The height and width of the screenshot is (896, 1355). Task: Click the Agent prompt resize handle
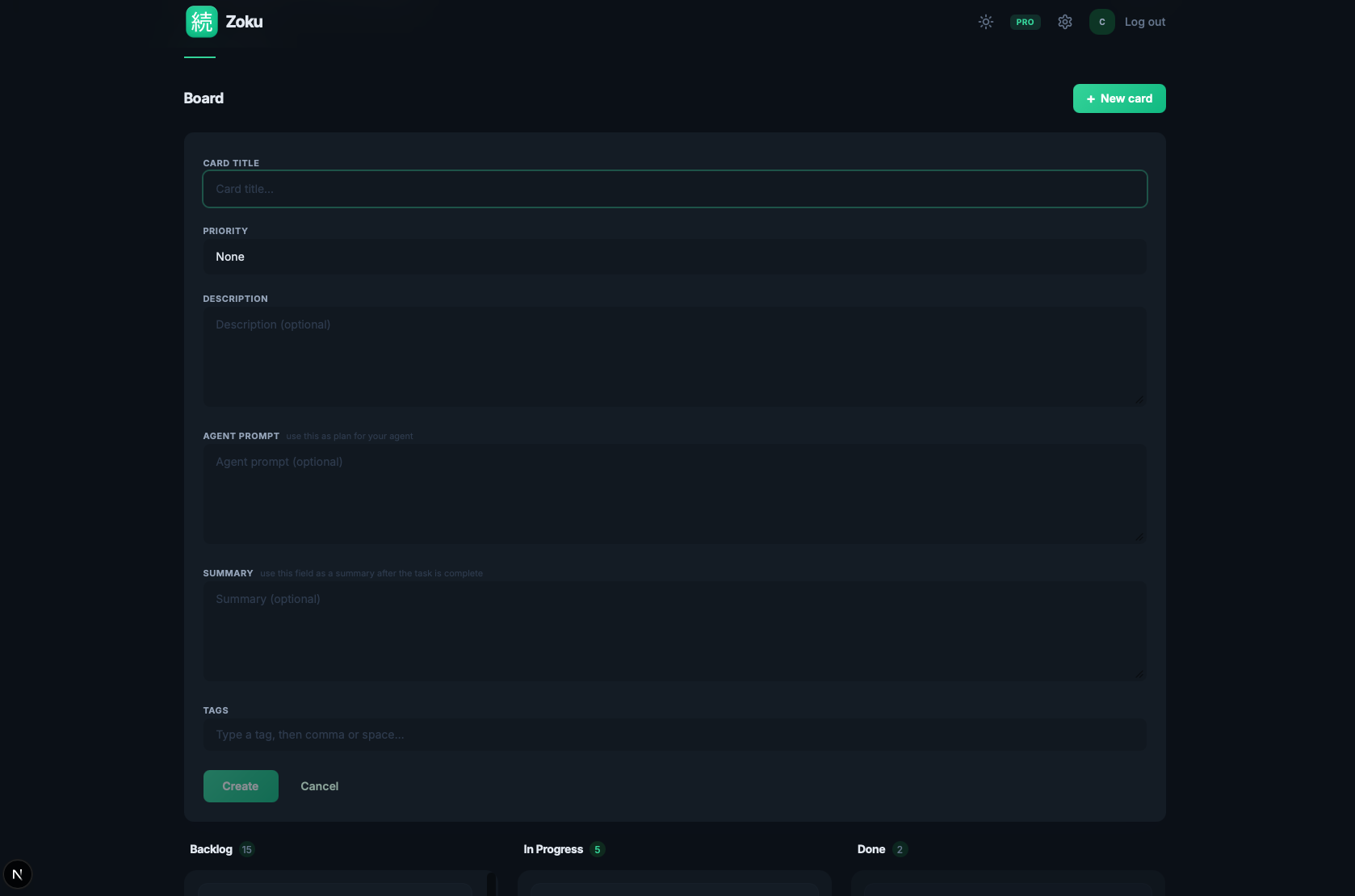[1139, 537]
